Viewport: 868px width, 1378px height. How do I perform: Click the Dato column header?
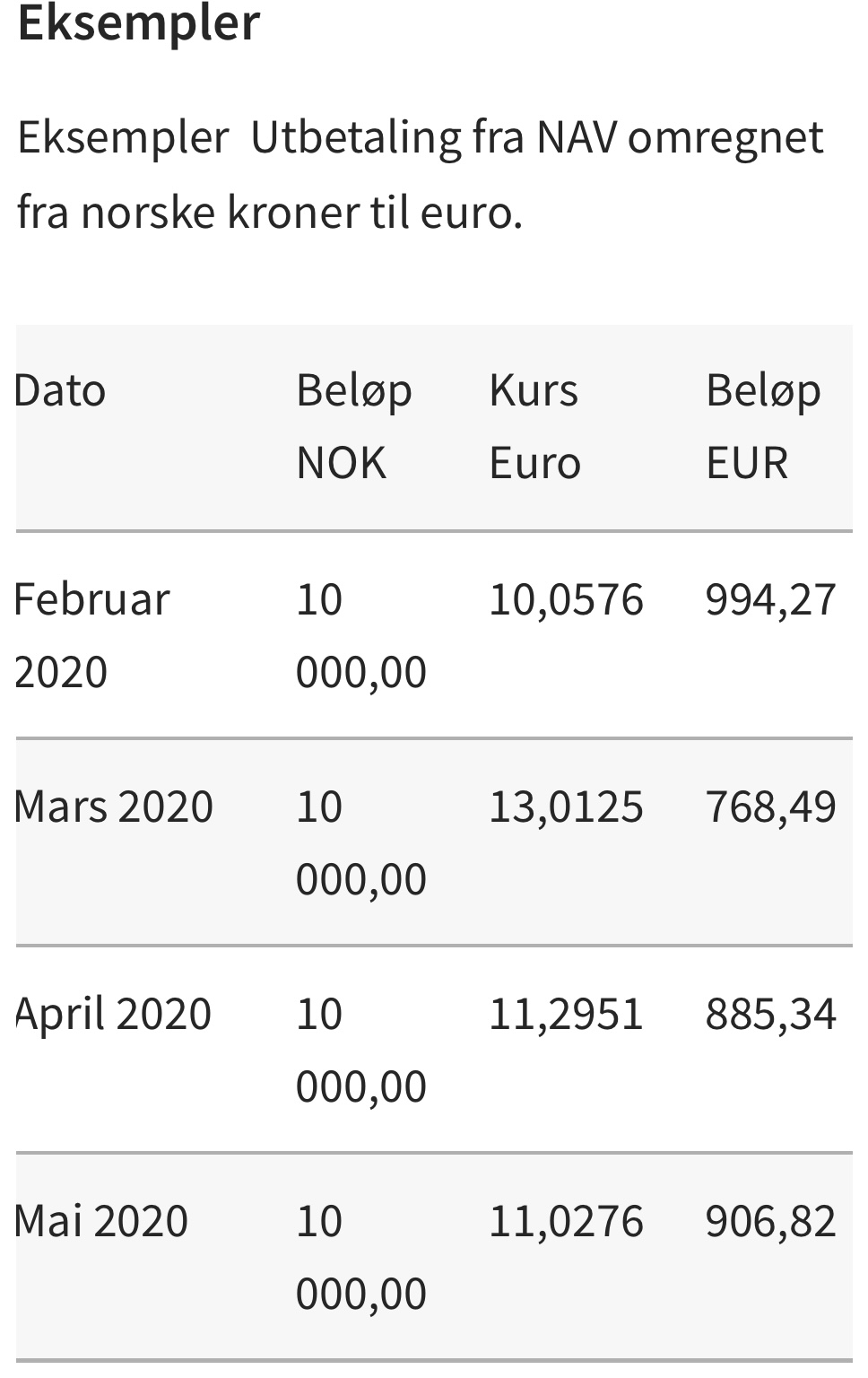(x=60, y=391)
